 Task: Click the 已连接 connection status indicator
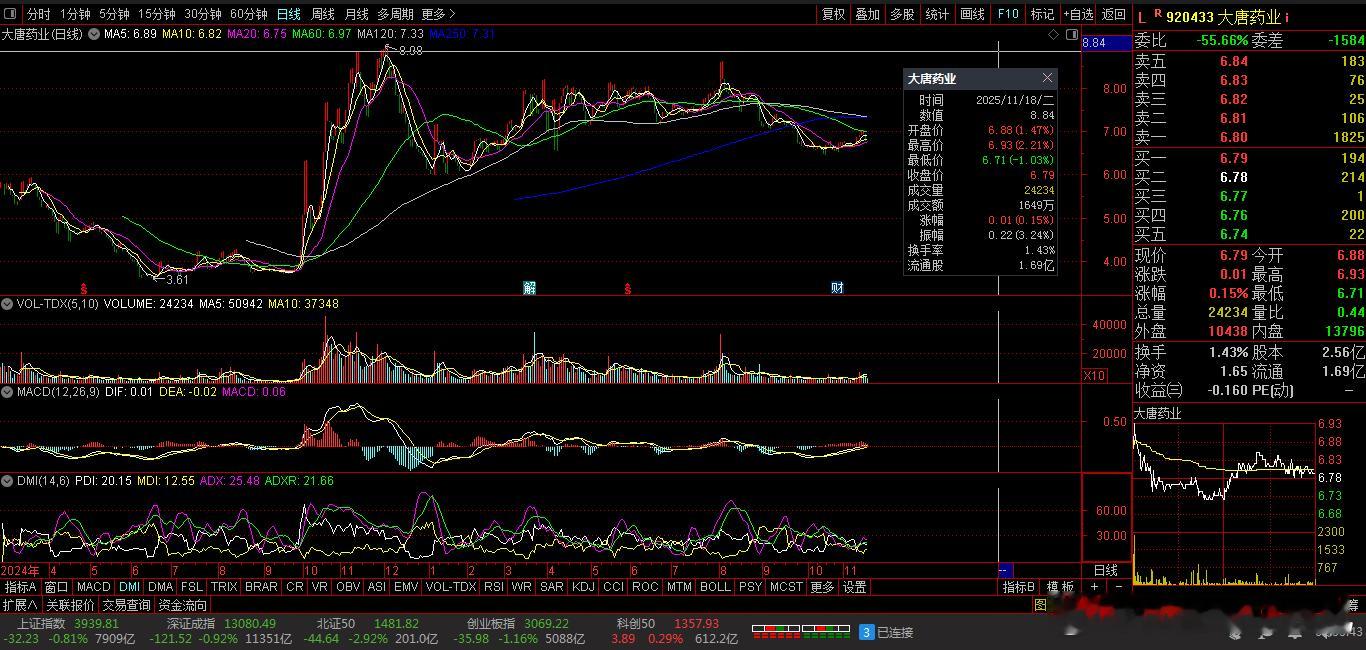click(x=886, y=632)
